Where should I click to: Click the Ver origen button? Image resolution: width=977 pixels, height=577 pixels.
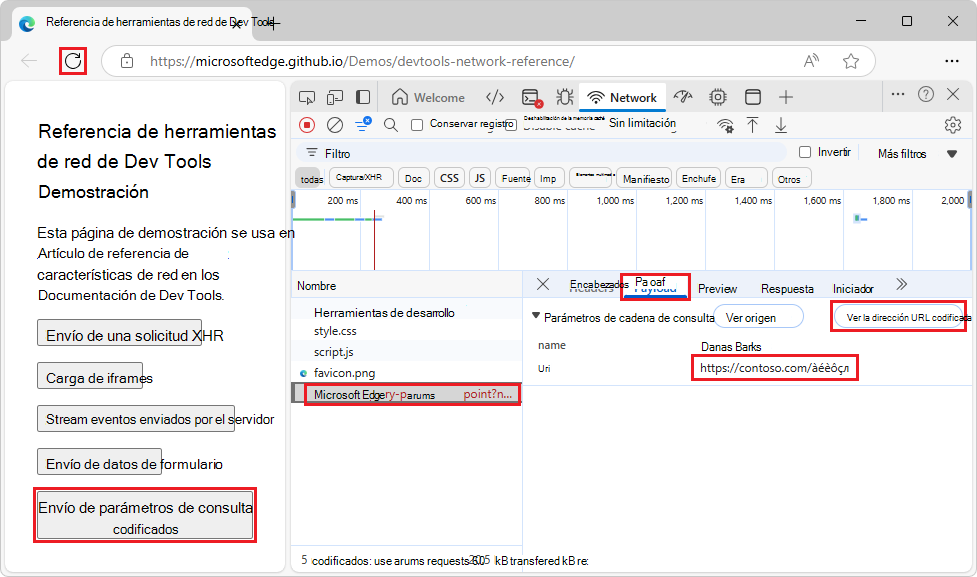758,317
